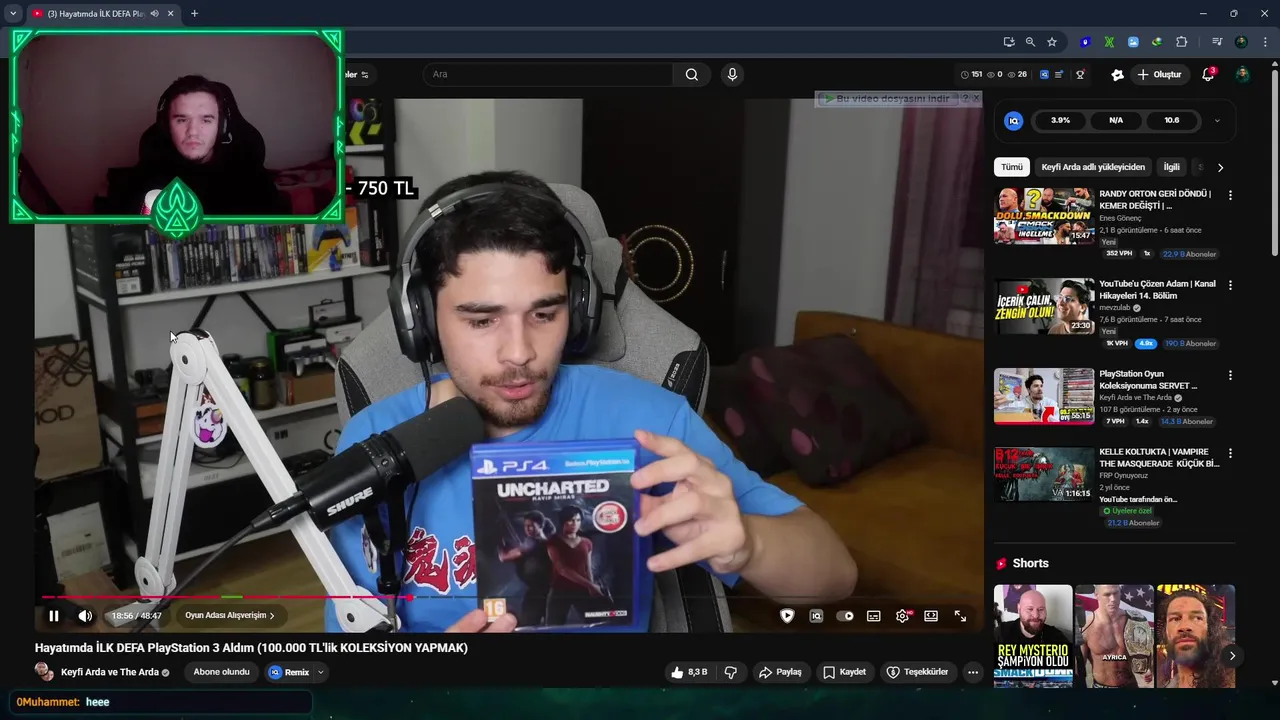Image resolution: width=1280 pixels, height=720 pixels.
Task: Click the Paylaş share button
Action: pyautogui.click(x=780, y=672)
